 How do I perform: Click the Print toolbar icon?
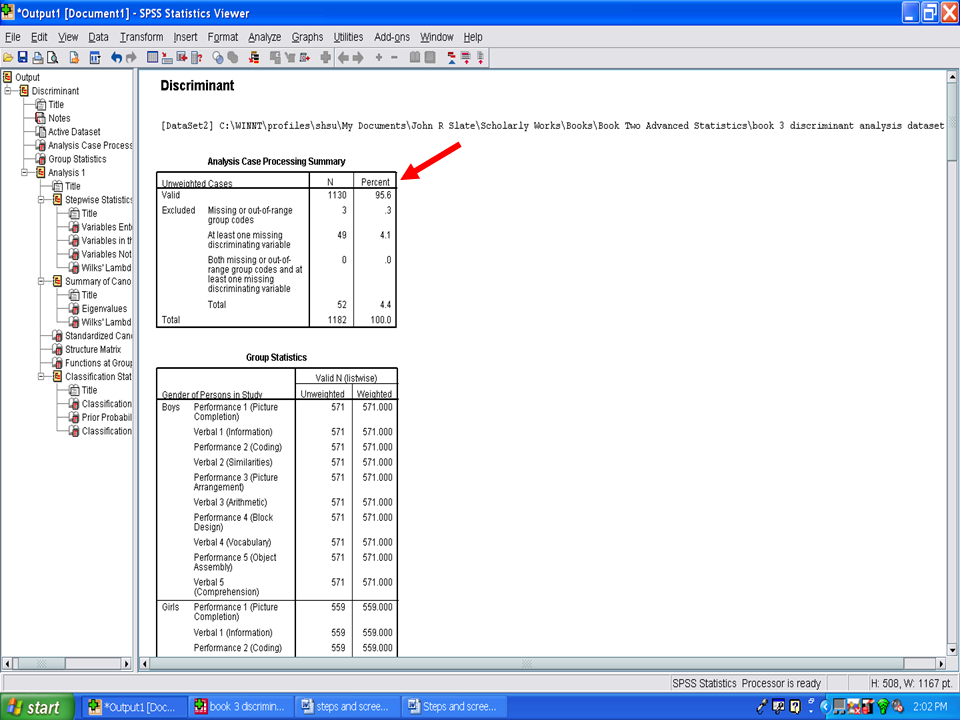click(38, 58)
